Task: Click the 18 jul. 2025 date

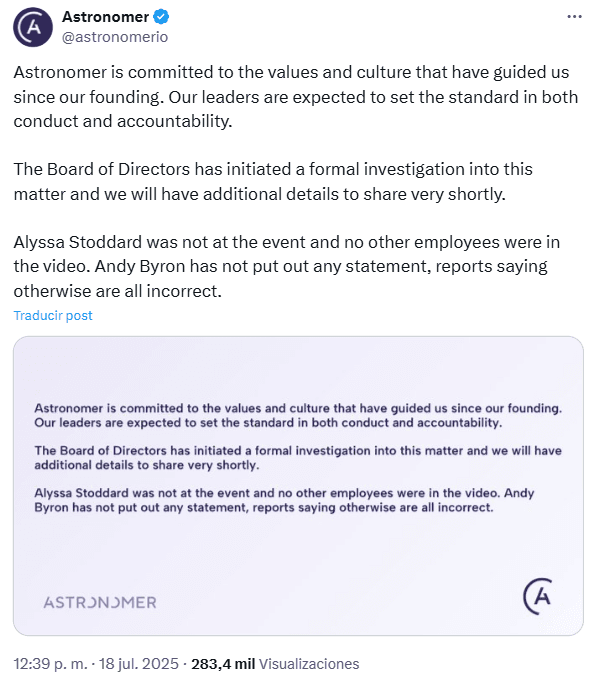Action: coord(139,664)
